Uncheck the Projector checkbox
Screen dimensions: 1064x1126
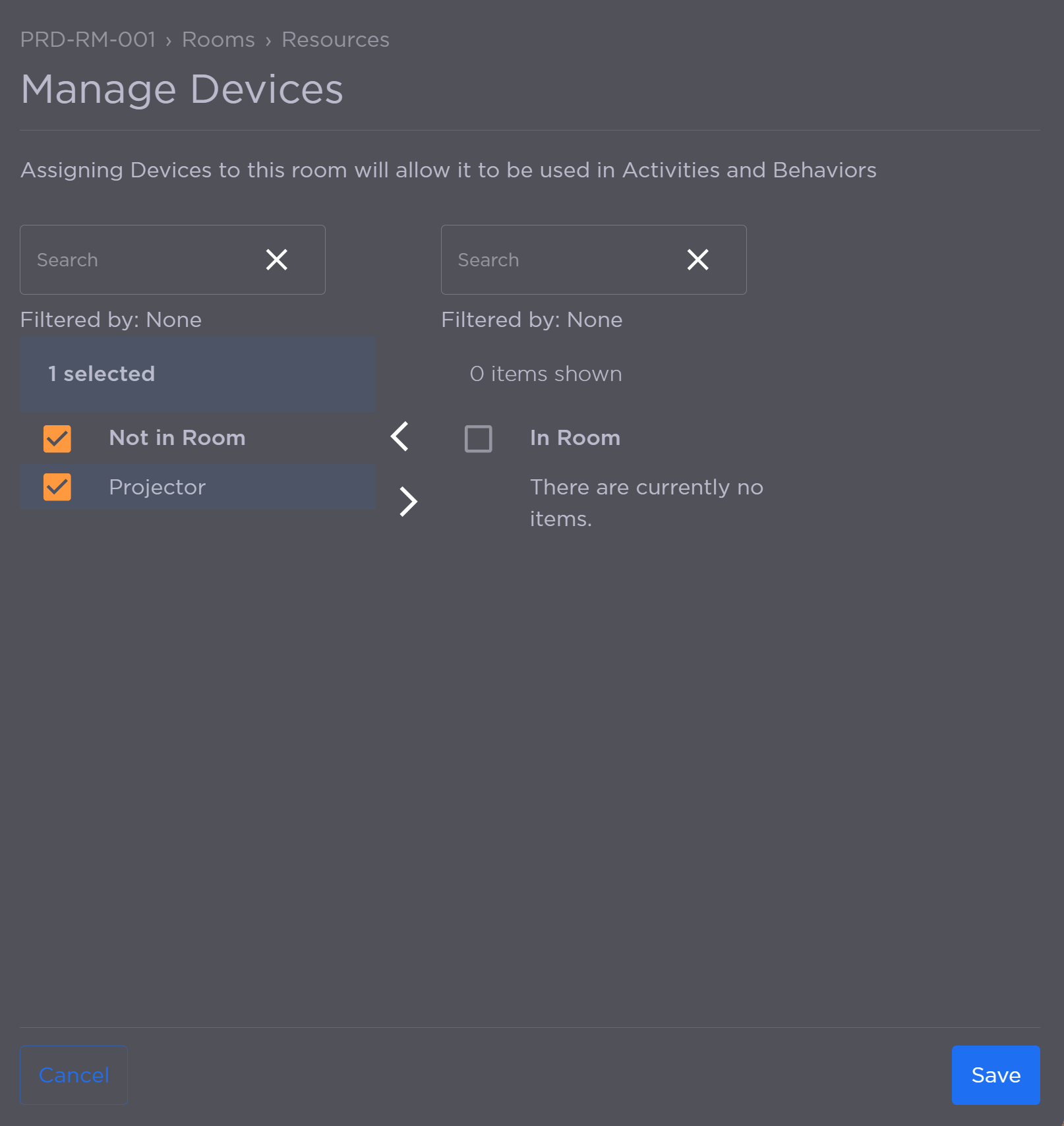[x=57, y=487]
